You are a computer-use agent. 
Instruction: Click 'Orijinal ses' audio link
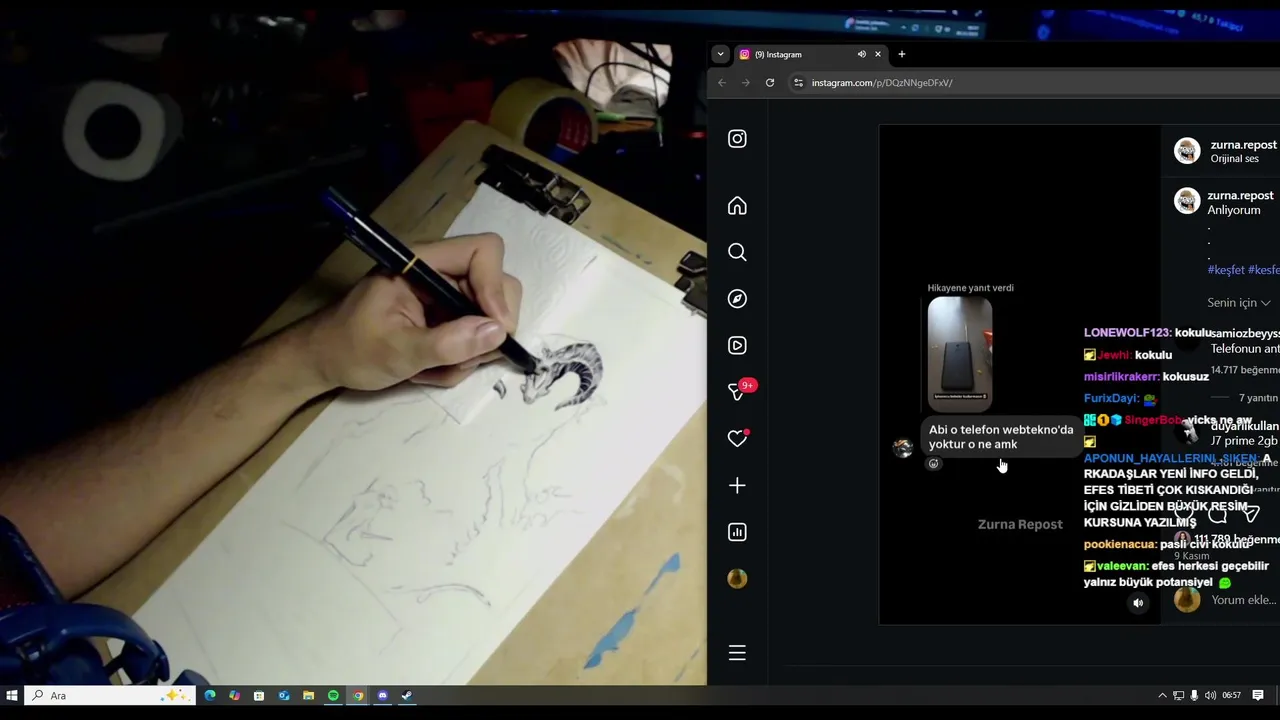(x=1235, y=159)
